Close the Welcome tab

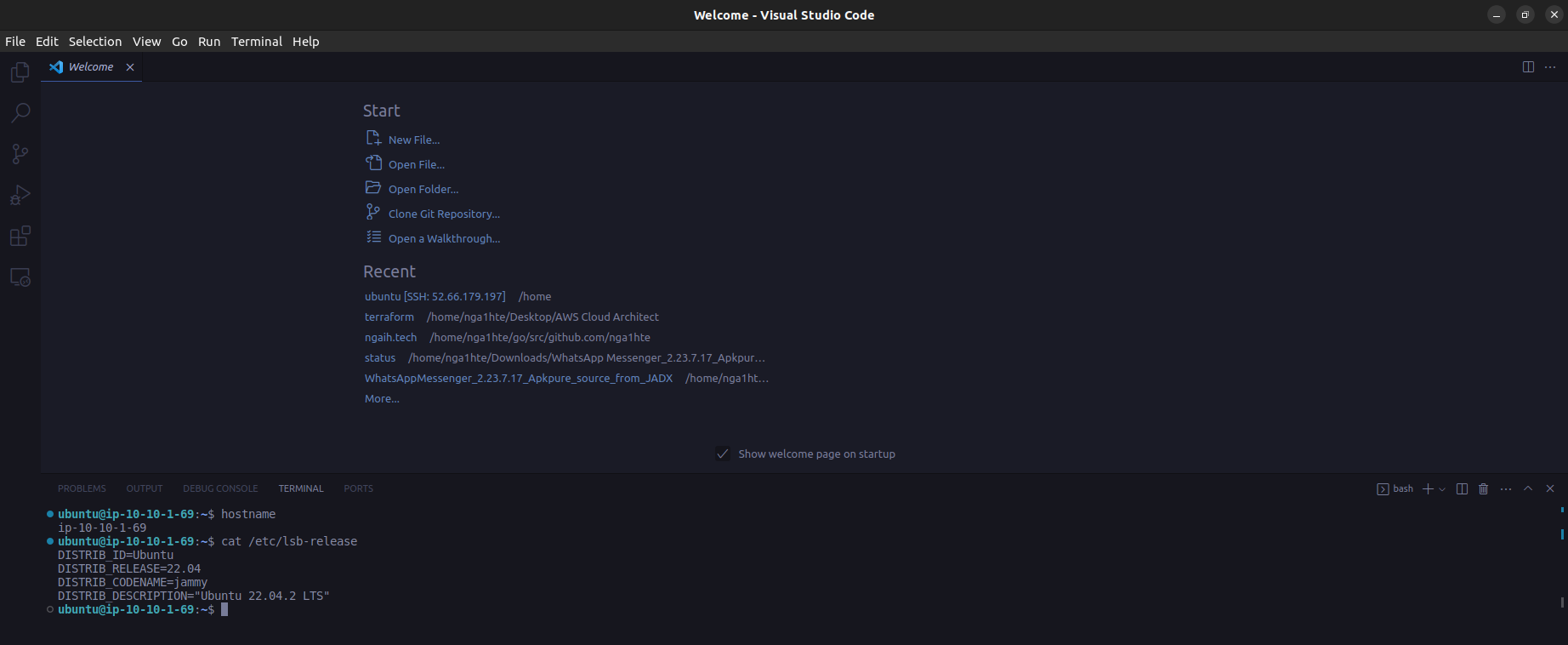(130, 67)
